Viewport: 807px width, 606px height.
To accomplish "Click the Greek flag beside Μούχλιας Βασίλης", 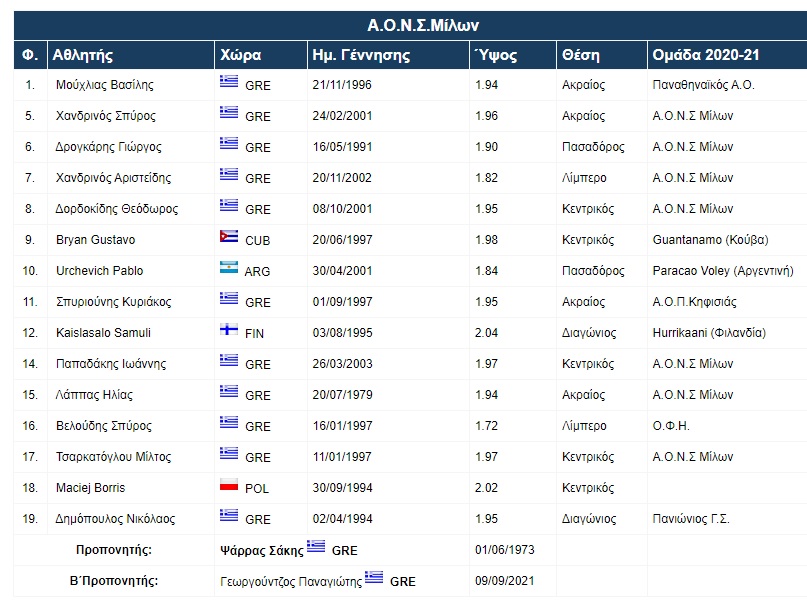I will pos(228,83).
